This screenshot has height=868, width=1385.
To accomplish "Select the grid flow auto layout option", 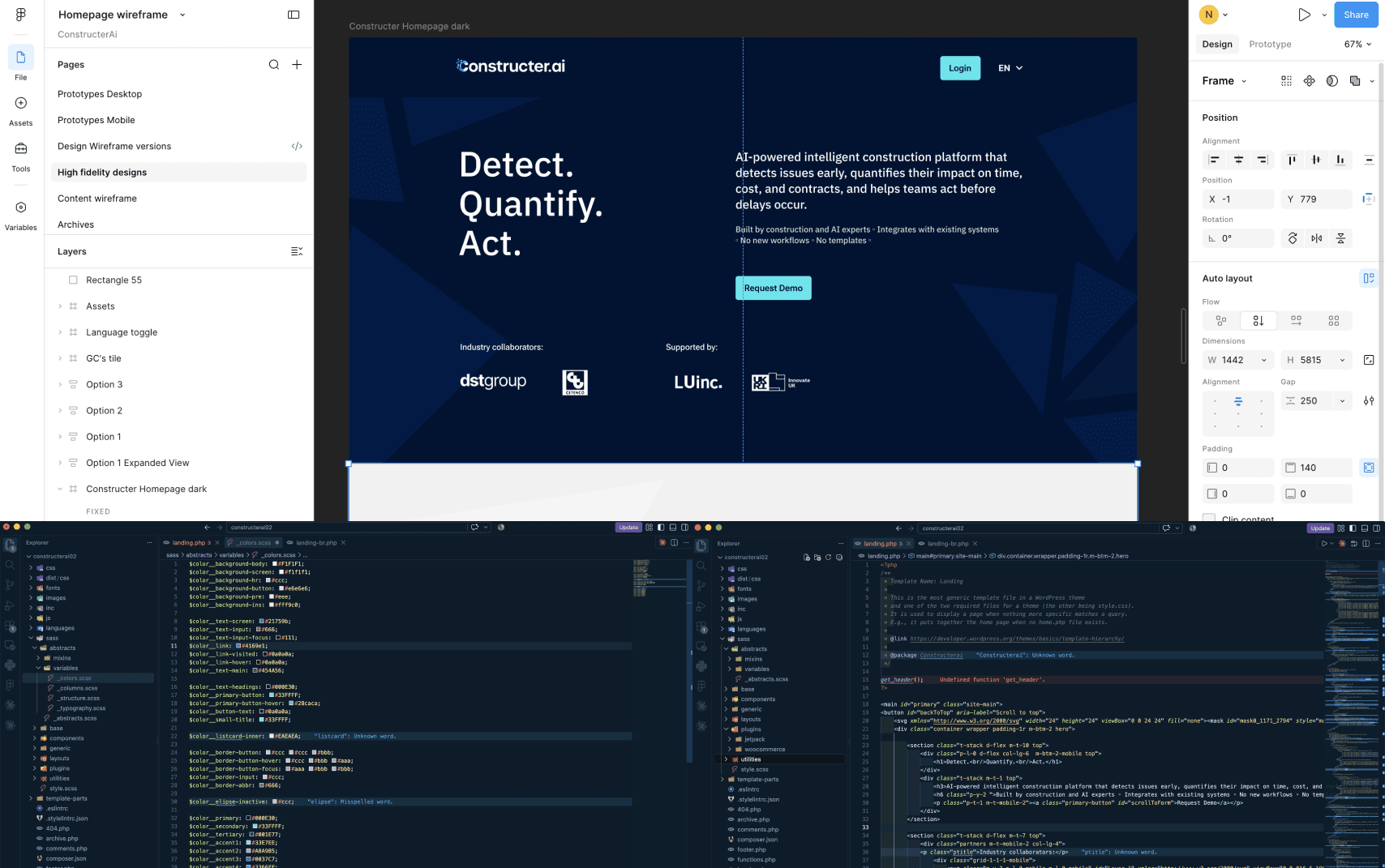I will (1334, 321).
